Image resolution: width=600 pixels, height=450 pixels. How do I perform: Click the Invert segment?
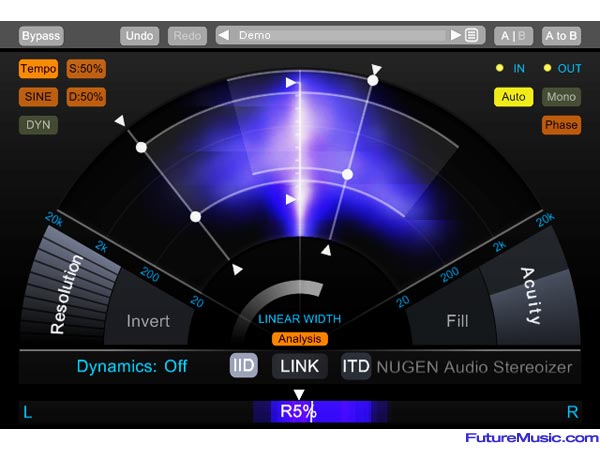coord(148,321)
